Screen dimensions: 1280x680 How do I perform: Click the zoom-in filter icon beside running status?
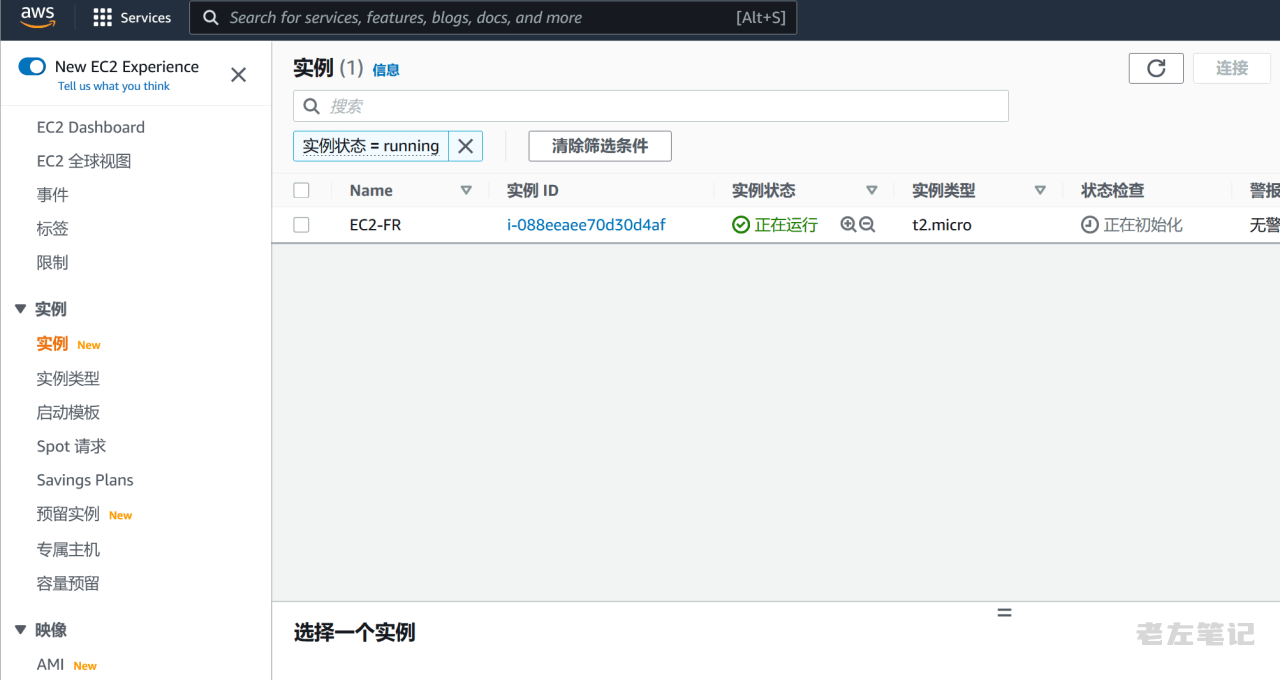coord(848,225)
